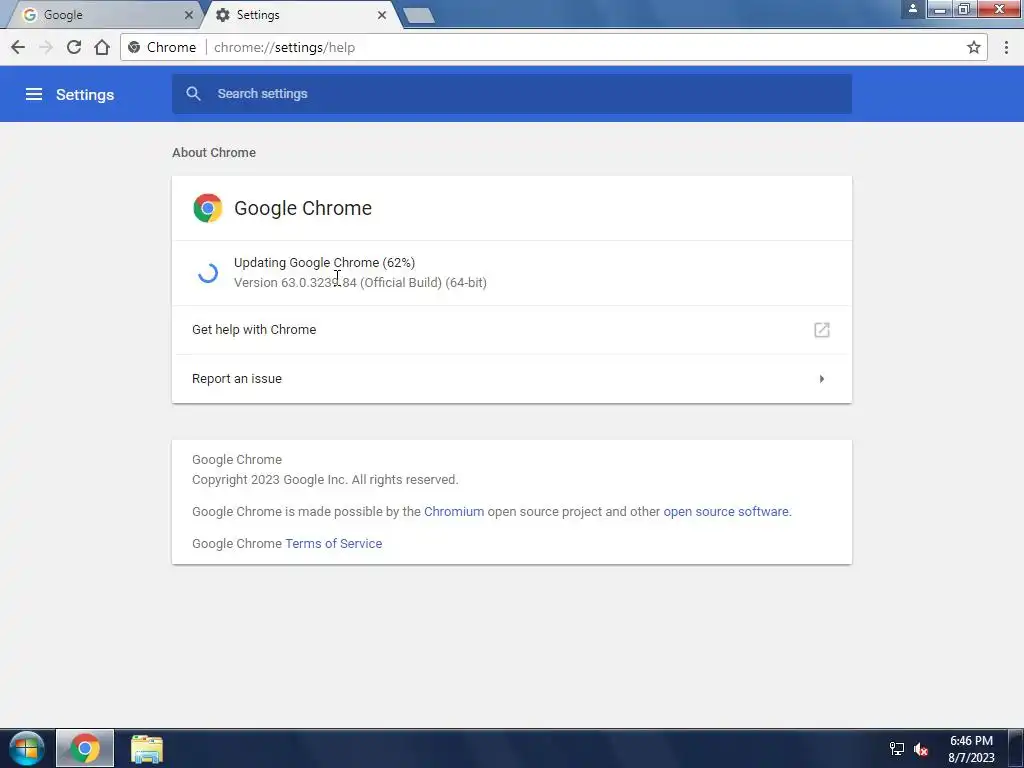The image size is (1024, 768).
Task: Reload the current page
Action: 74,47
